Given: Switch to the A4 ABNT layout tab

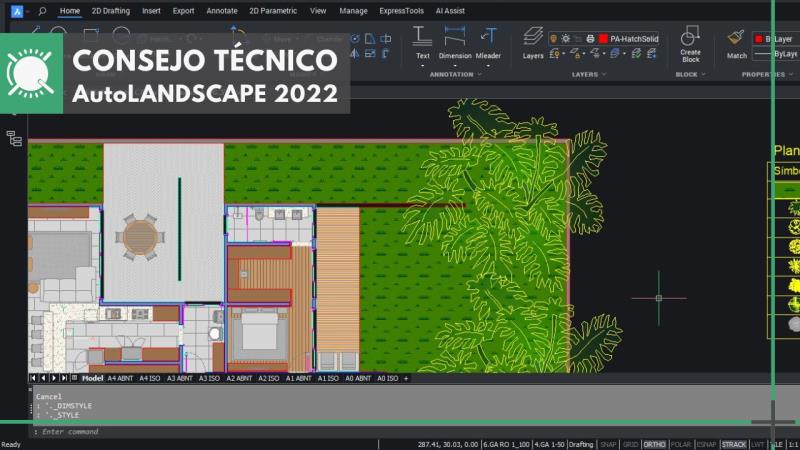Looking at the screenshot, I should [120, 378].
